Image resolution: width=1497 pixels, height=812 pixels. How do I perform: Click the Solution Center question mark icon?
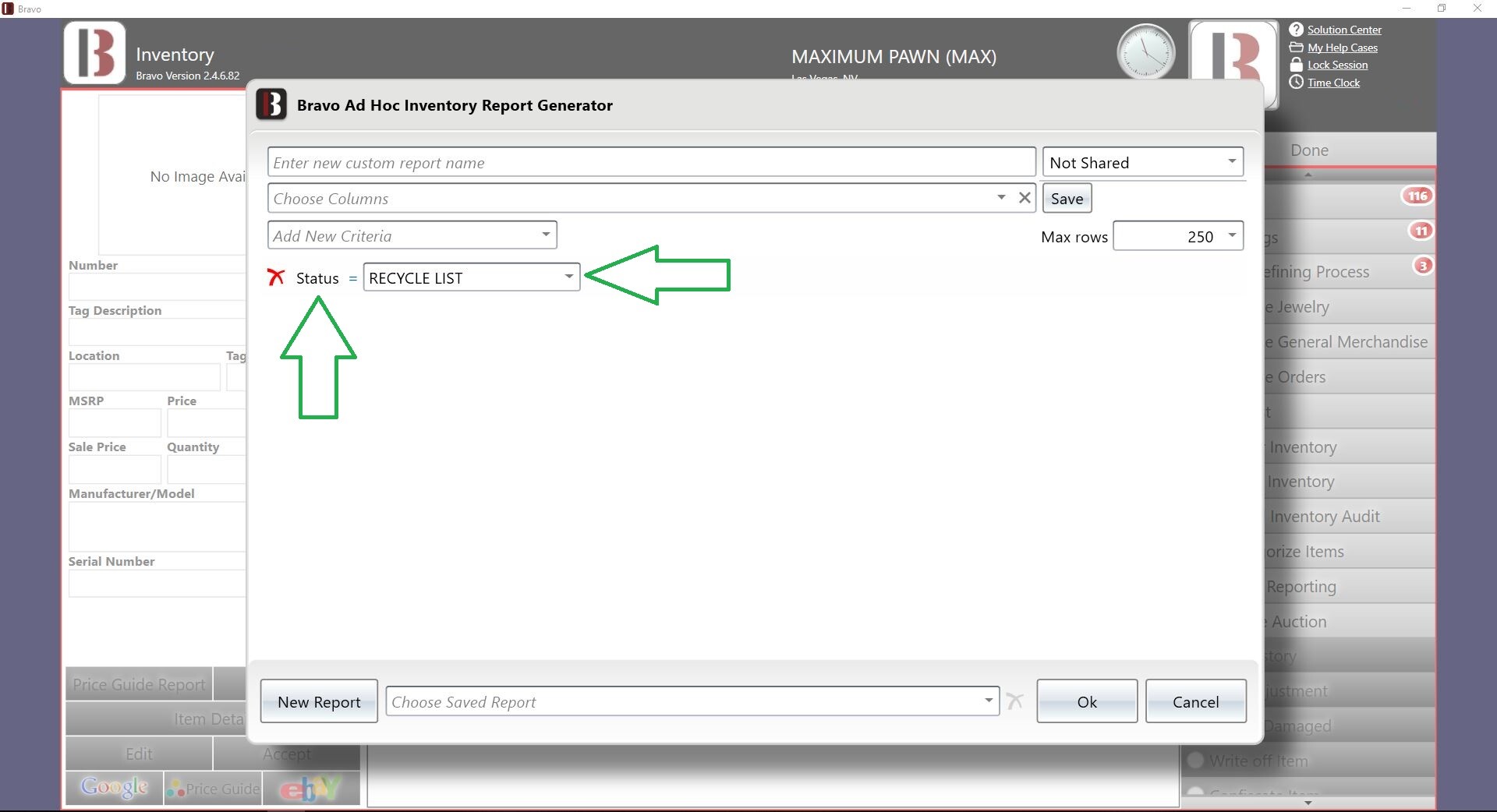(x=1296, y=30)
